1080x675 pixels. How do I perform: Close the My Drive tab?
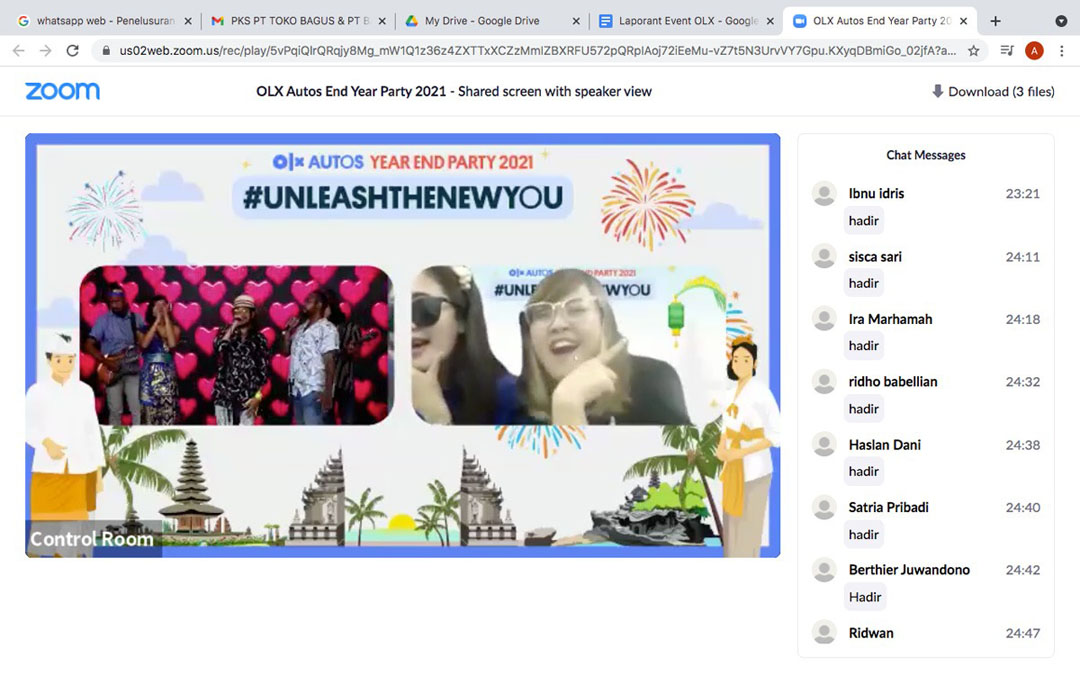click(x=577, y=21)
